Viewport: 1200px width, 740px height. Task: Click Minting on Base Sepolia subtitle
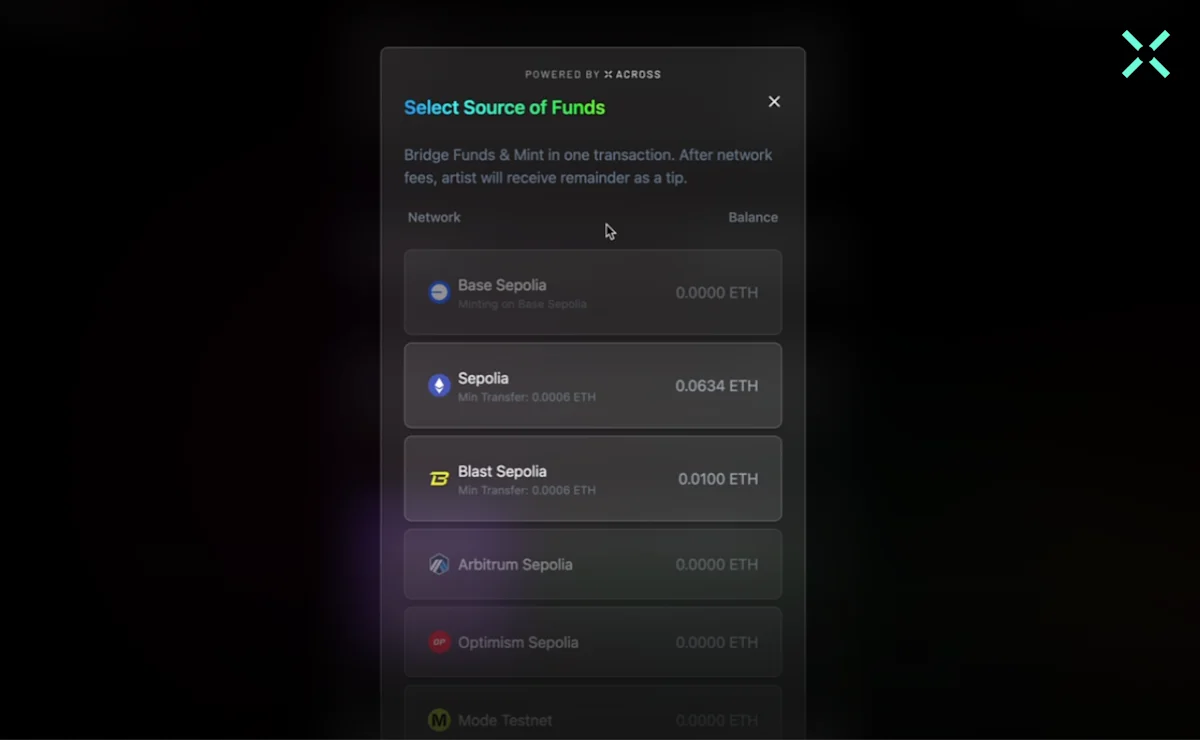click(522, 304)
